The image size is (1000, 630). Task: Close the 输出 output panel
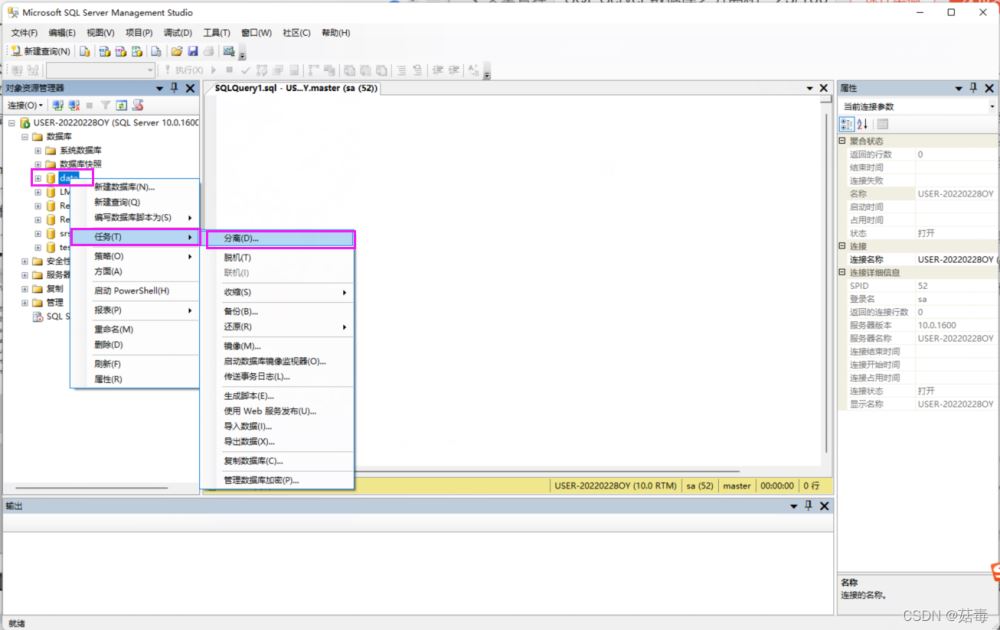coord(823,506)
